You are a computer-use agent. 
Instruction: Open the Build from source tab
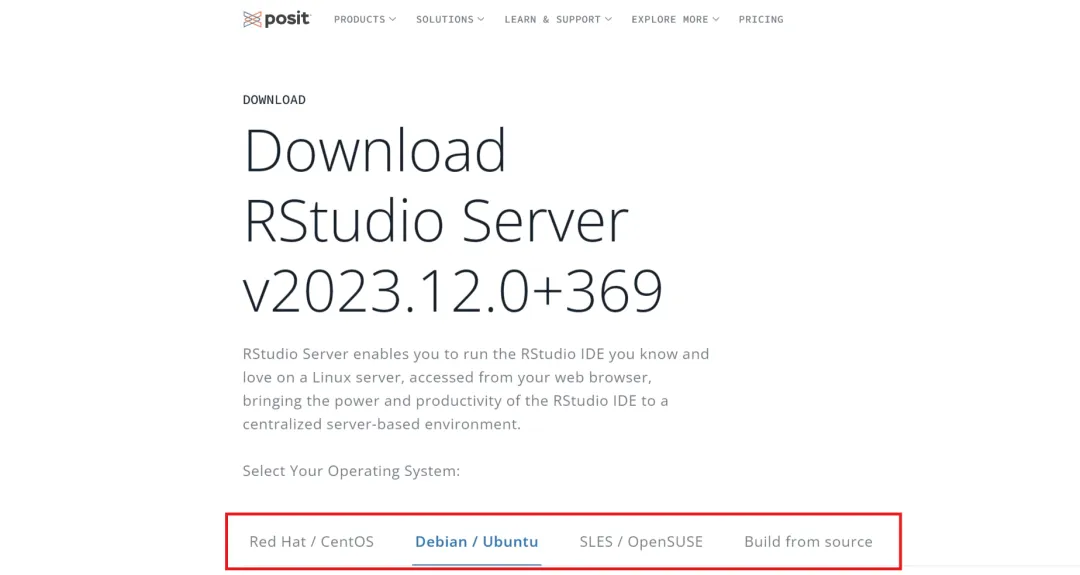808,541
